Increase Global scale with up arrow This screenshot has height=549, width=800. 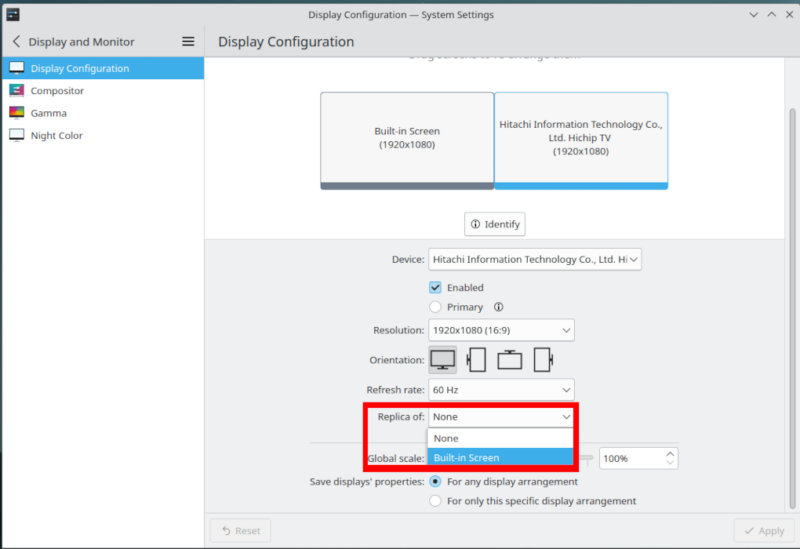pos(670,454)
